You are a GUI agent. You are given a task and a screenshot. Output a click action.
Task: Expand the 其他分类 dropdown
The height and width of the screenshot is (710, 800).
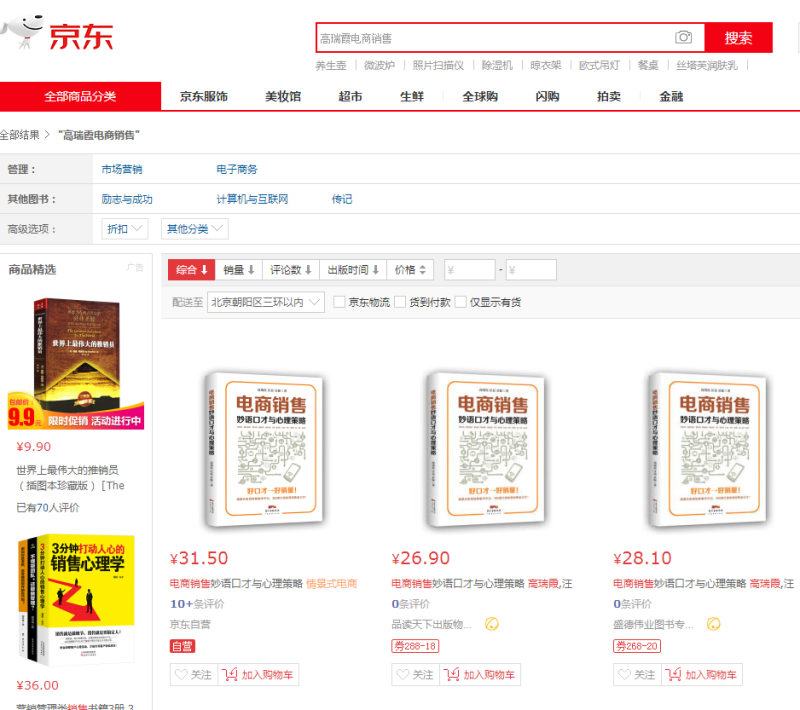[x=194, y=229]
